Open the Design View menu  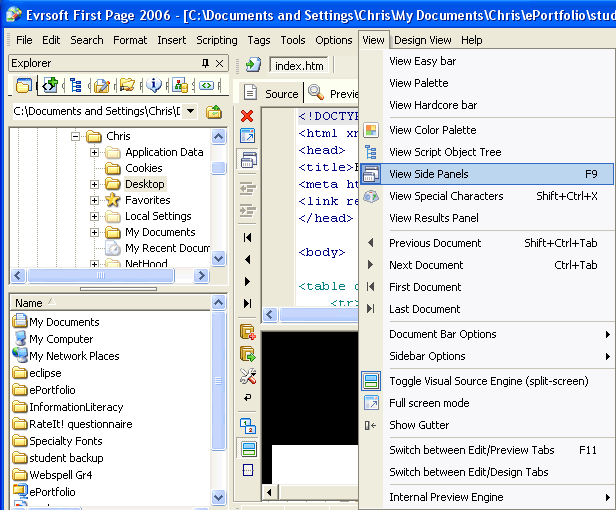coord(422,40)
